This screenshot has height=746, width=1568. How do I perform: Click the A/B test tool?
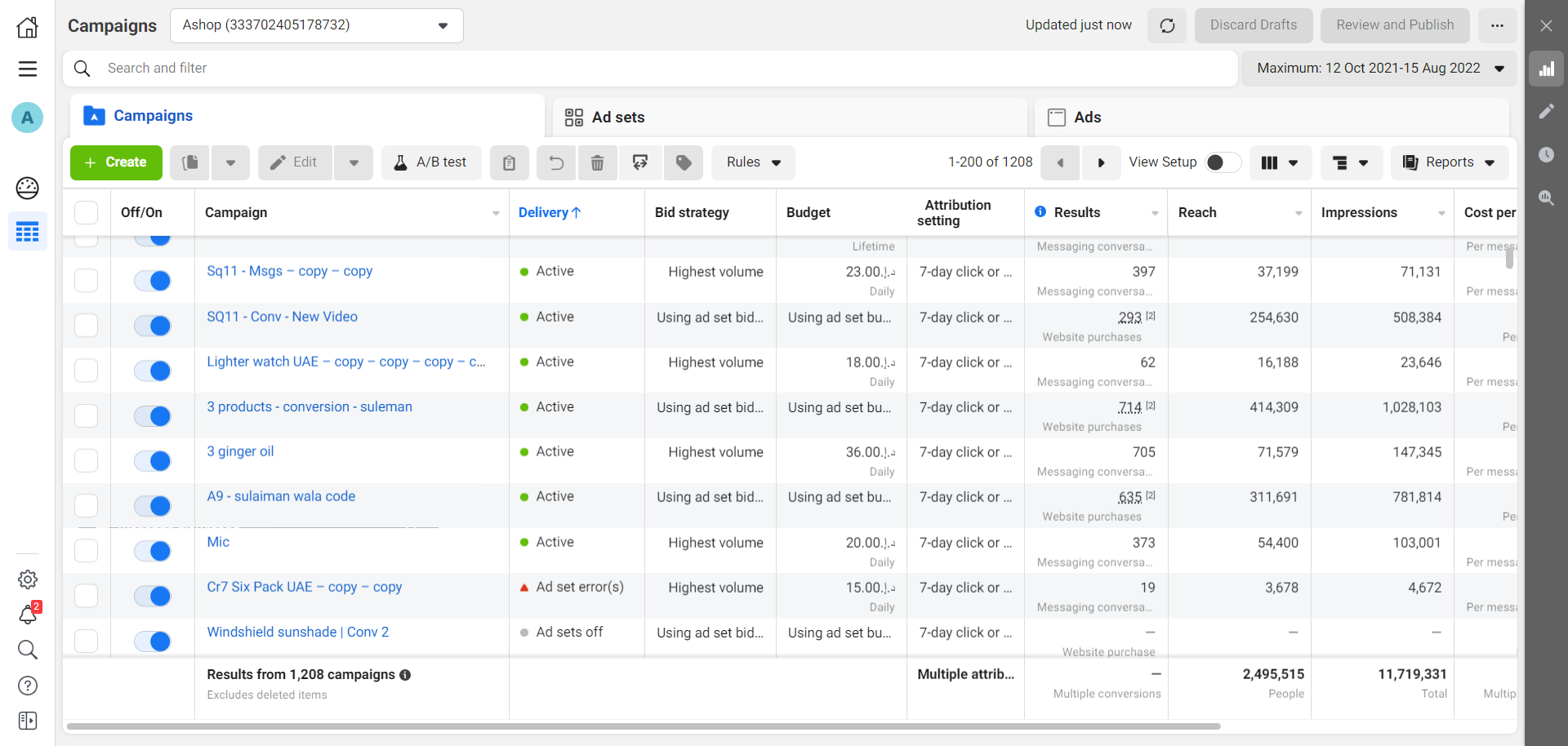click(x=431, y=162)
